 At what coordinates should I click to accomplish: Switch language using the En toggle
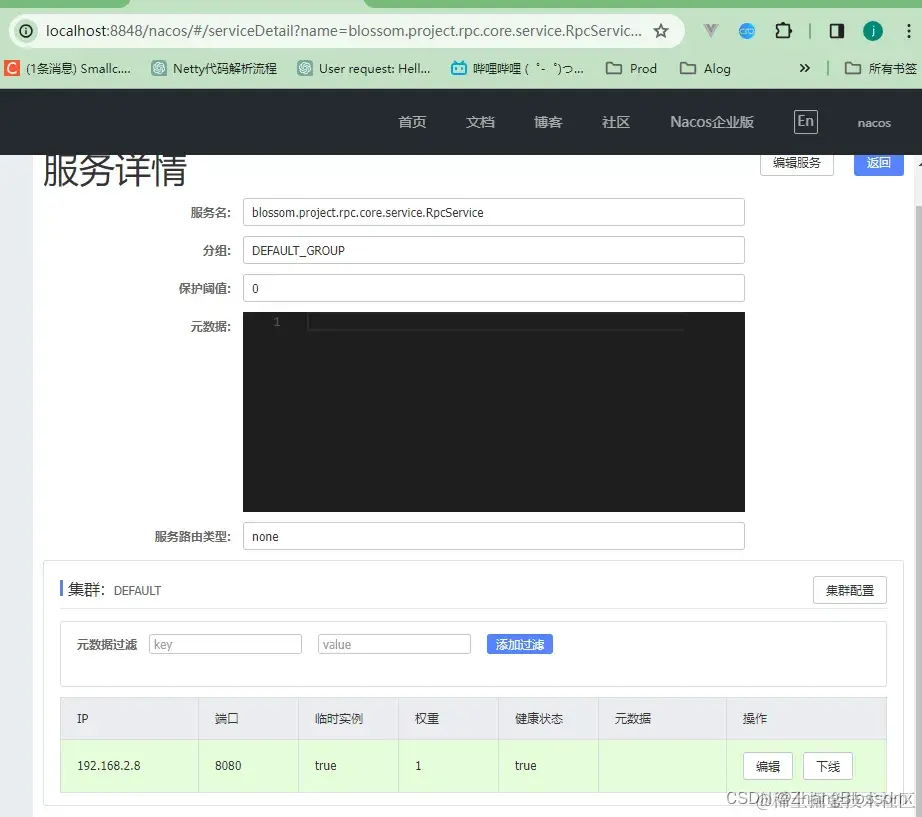(805, 121)
